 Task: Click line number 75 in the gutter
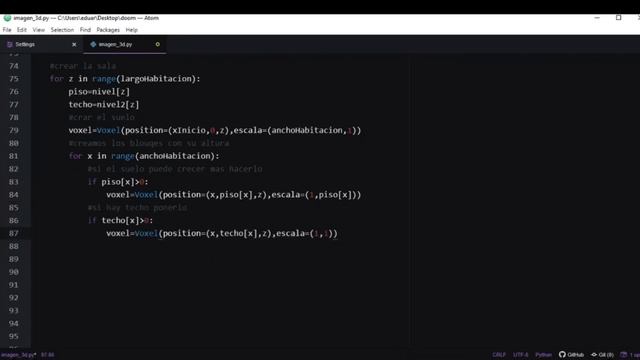(x=14, y=79)
